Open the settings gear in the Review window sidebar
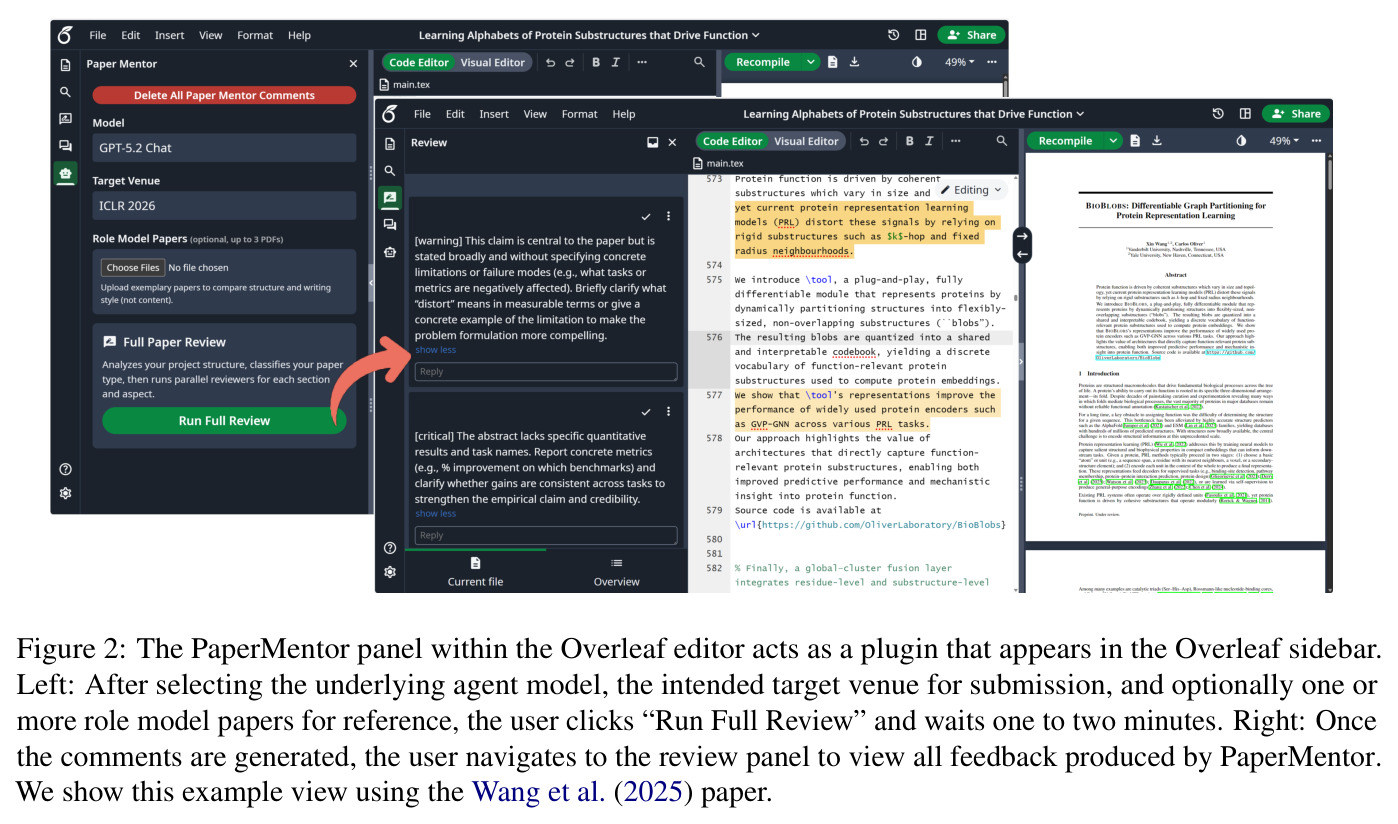This screenshot has height=824, width=1398. click(x=389, y=572)
